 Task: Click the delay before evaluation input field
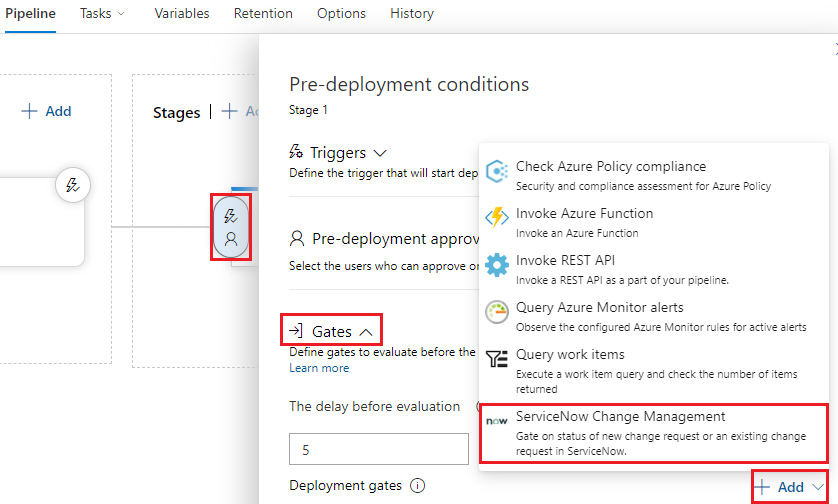379,449
